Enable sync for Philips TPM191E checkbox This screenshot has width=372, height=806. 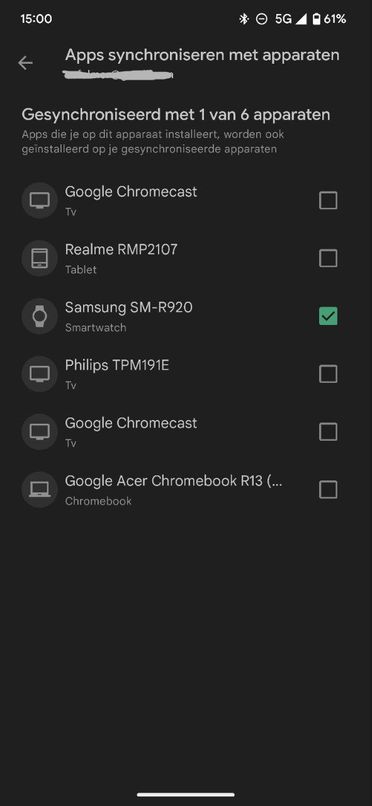pyautogui.click(x=328, y=374)
